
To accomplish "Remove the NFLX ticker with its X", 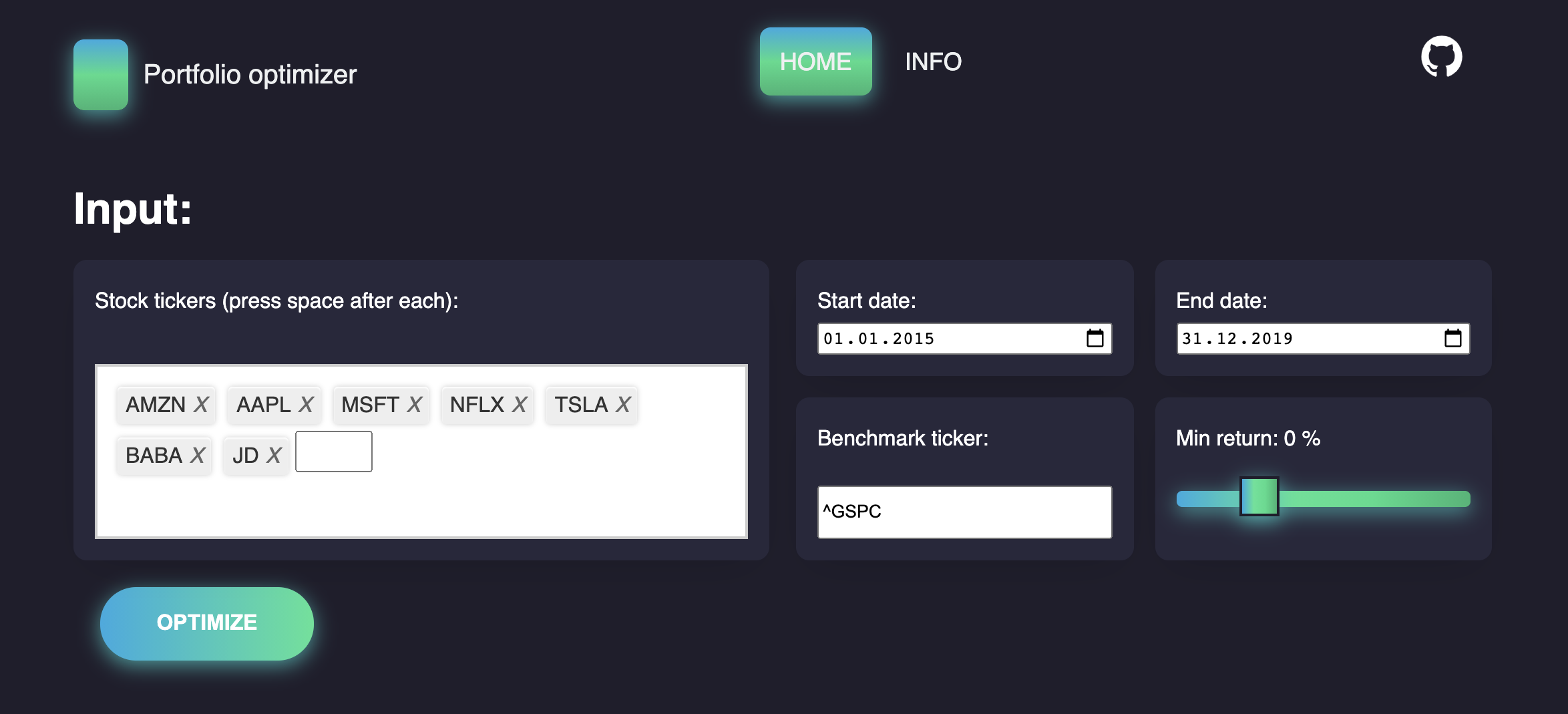I will (520, 405).
